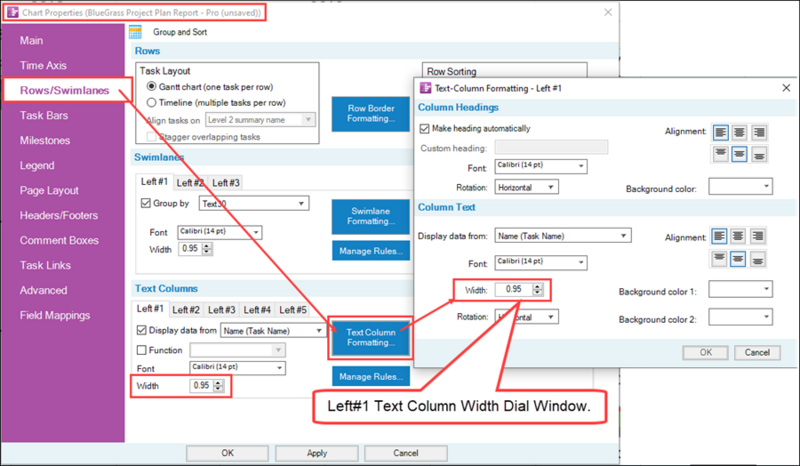Click Manage Rules under Text Column Formatting

point(371,376)
